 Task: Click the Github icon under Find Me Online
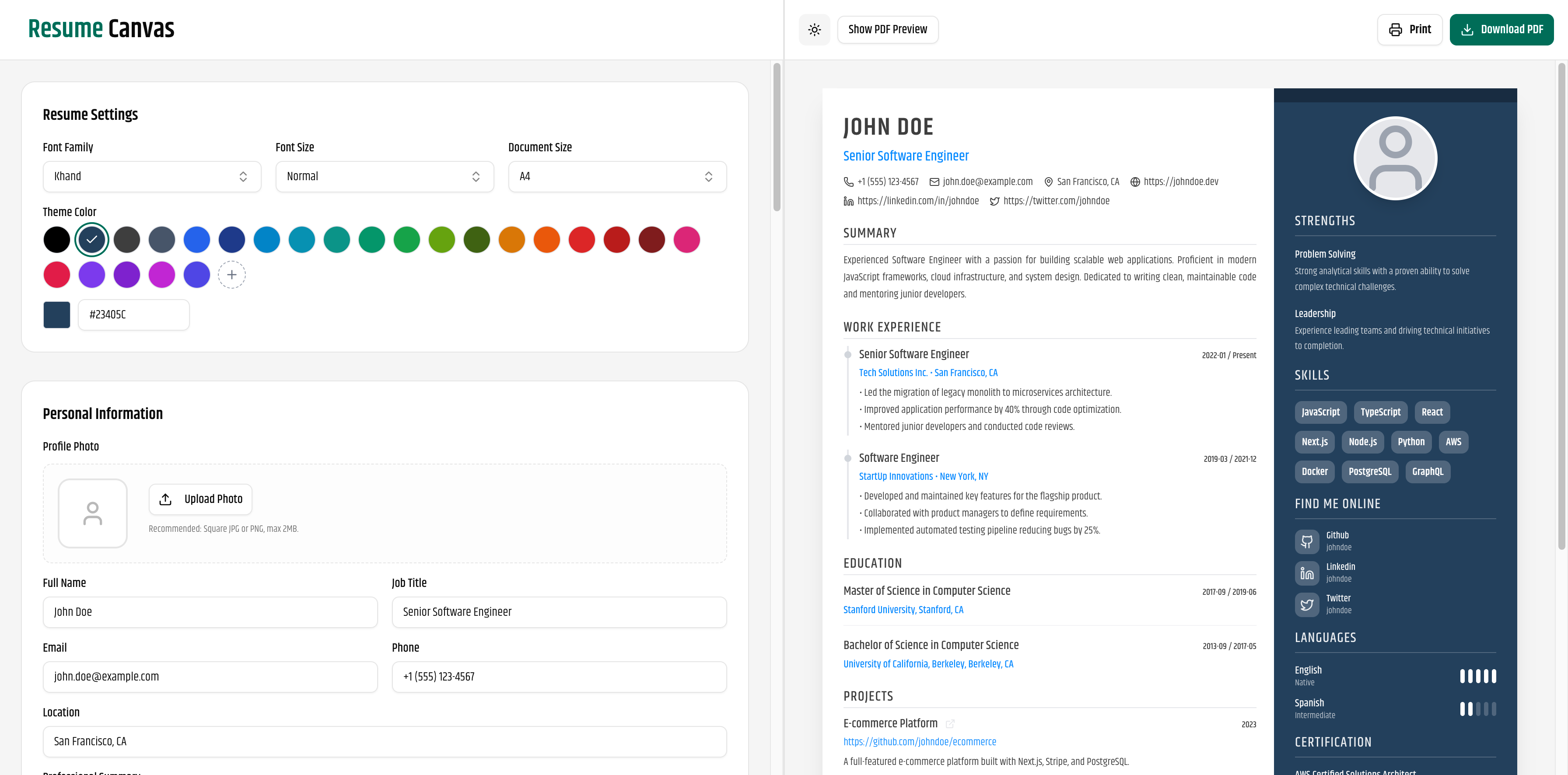pos(1307,541)
